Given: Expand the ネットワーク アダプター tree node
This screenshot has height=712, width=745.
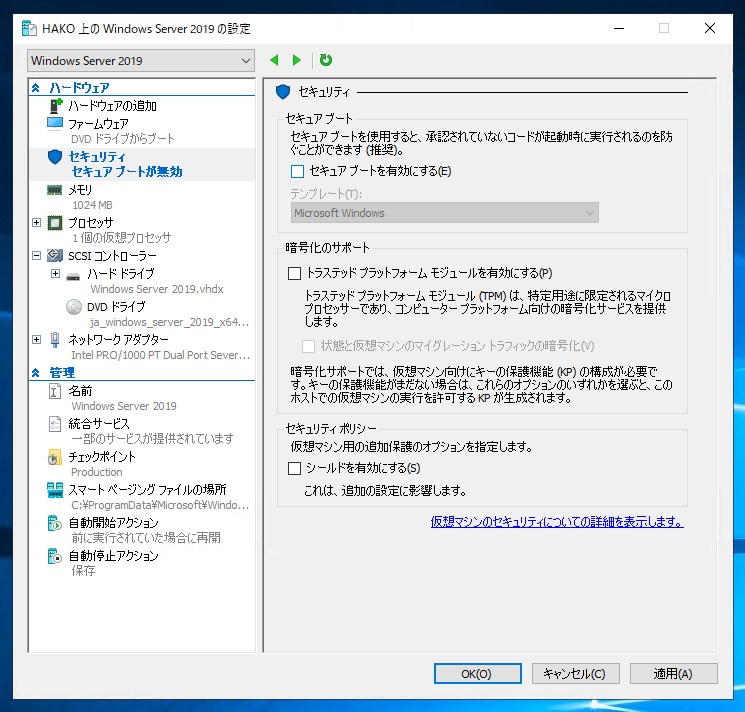Looking at the screenshot, I should coord(37,340).
